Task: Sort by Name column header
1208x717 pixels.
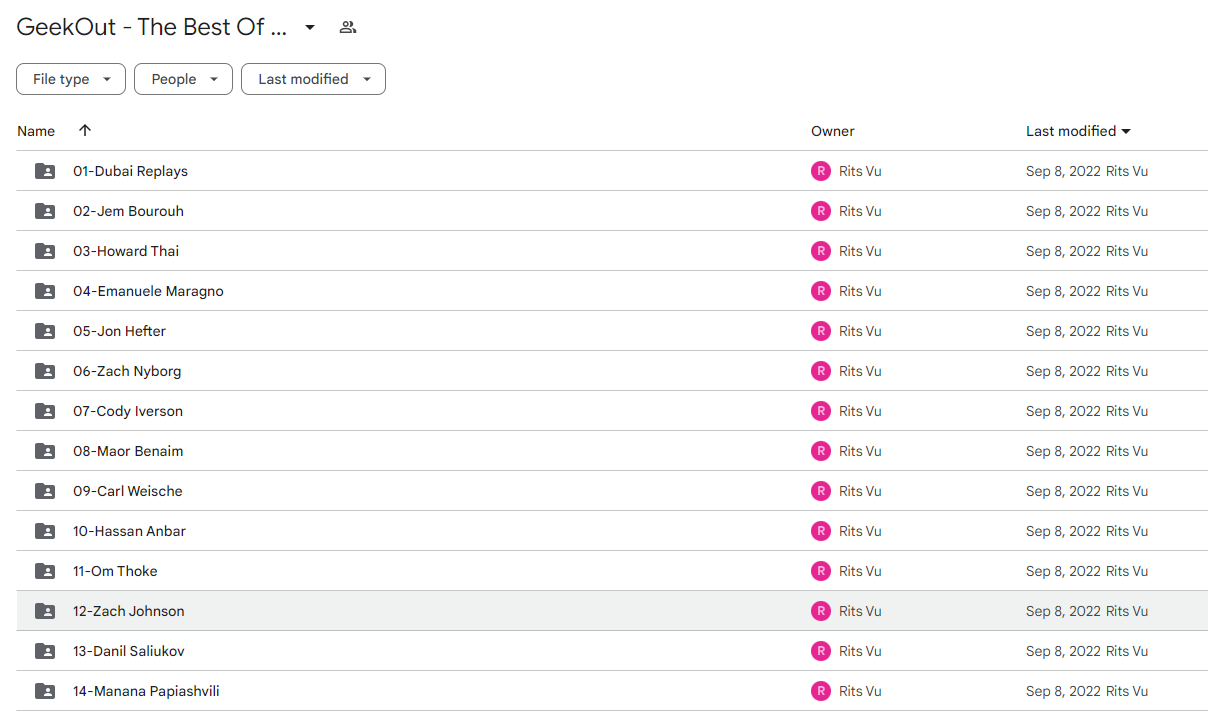Action: 36,131
